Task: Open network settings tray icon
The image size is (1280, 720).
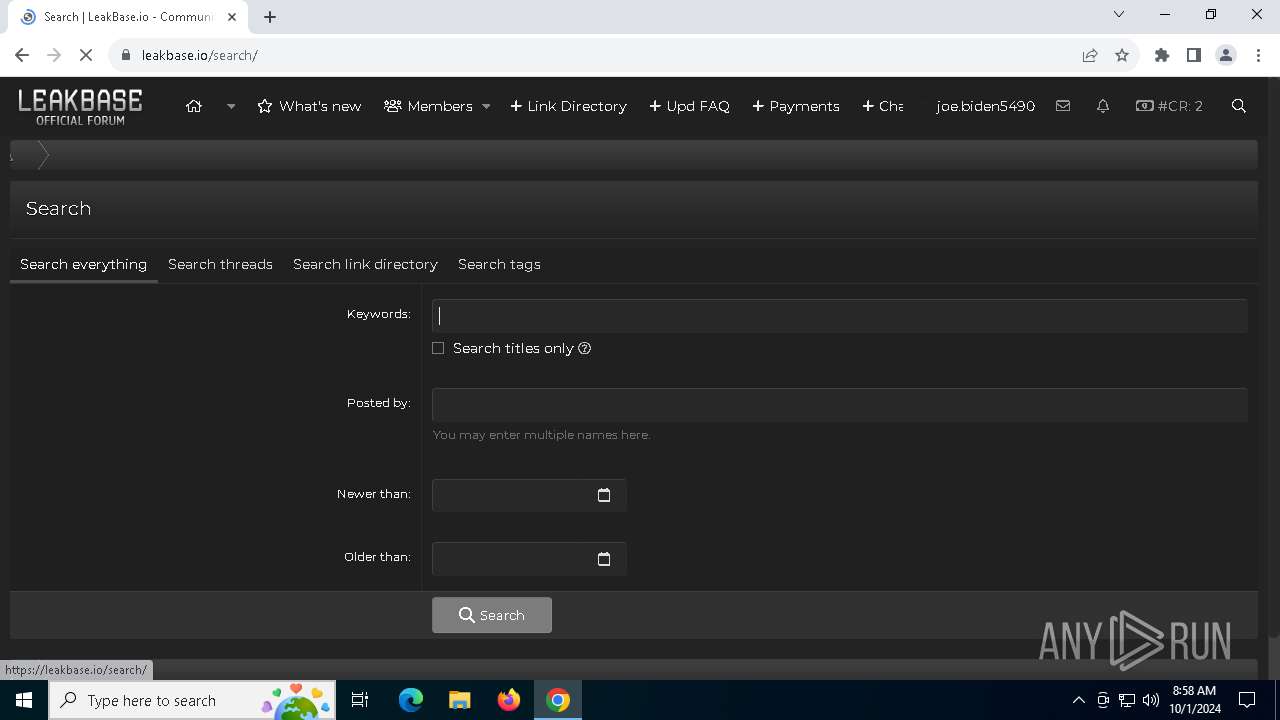Action: (x=1127, y=700)
